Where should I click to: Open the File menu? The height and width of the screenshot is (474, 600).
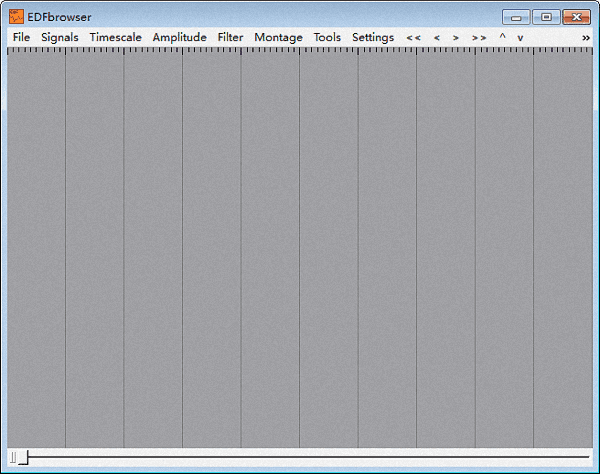pyautogui.click(x=22, y=38)
